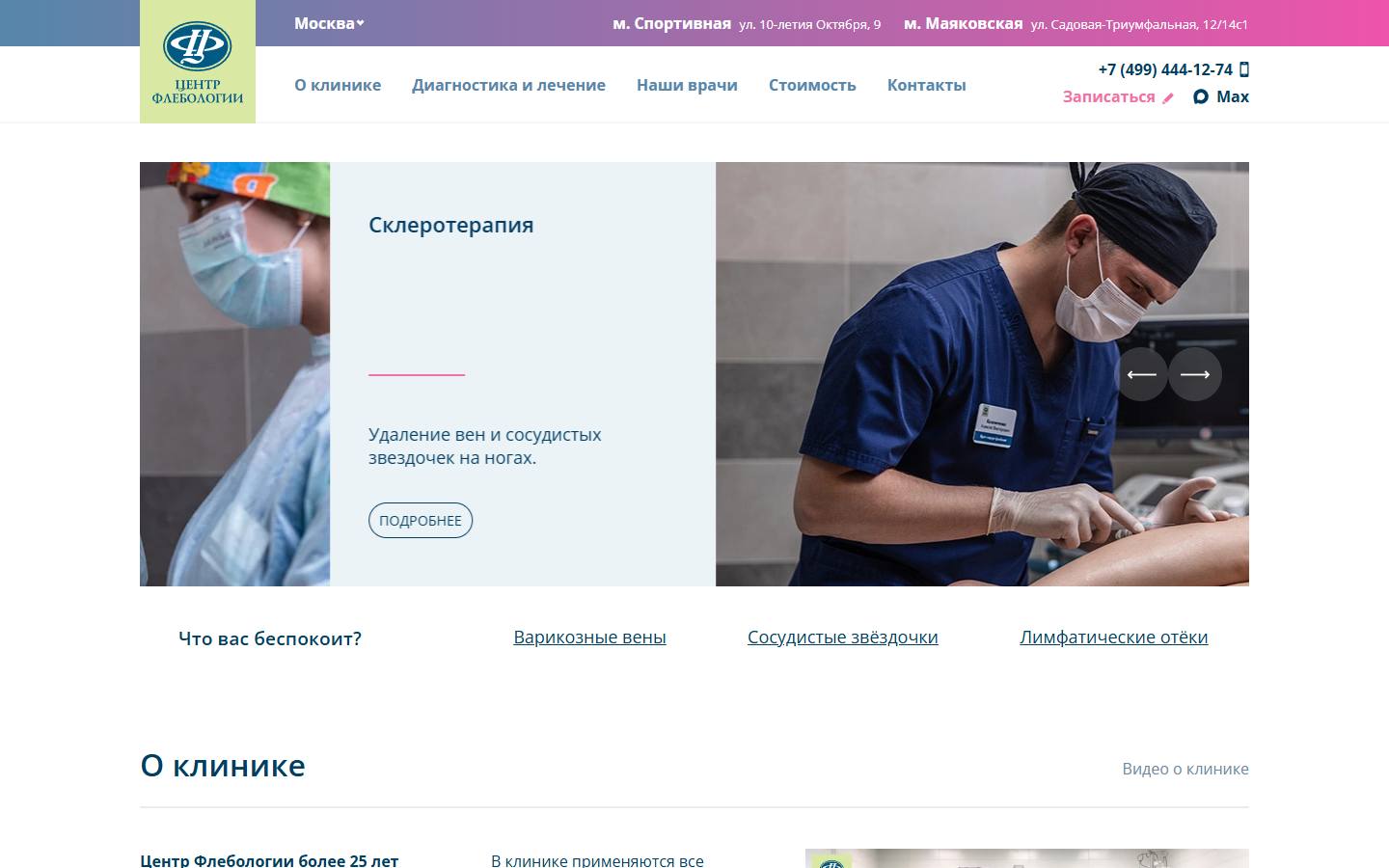Viewport: 1389px width, 868px height.
Task: Open the О клинике menu item
Action: point(338,85)
